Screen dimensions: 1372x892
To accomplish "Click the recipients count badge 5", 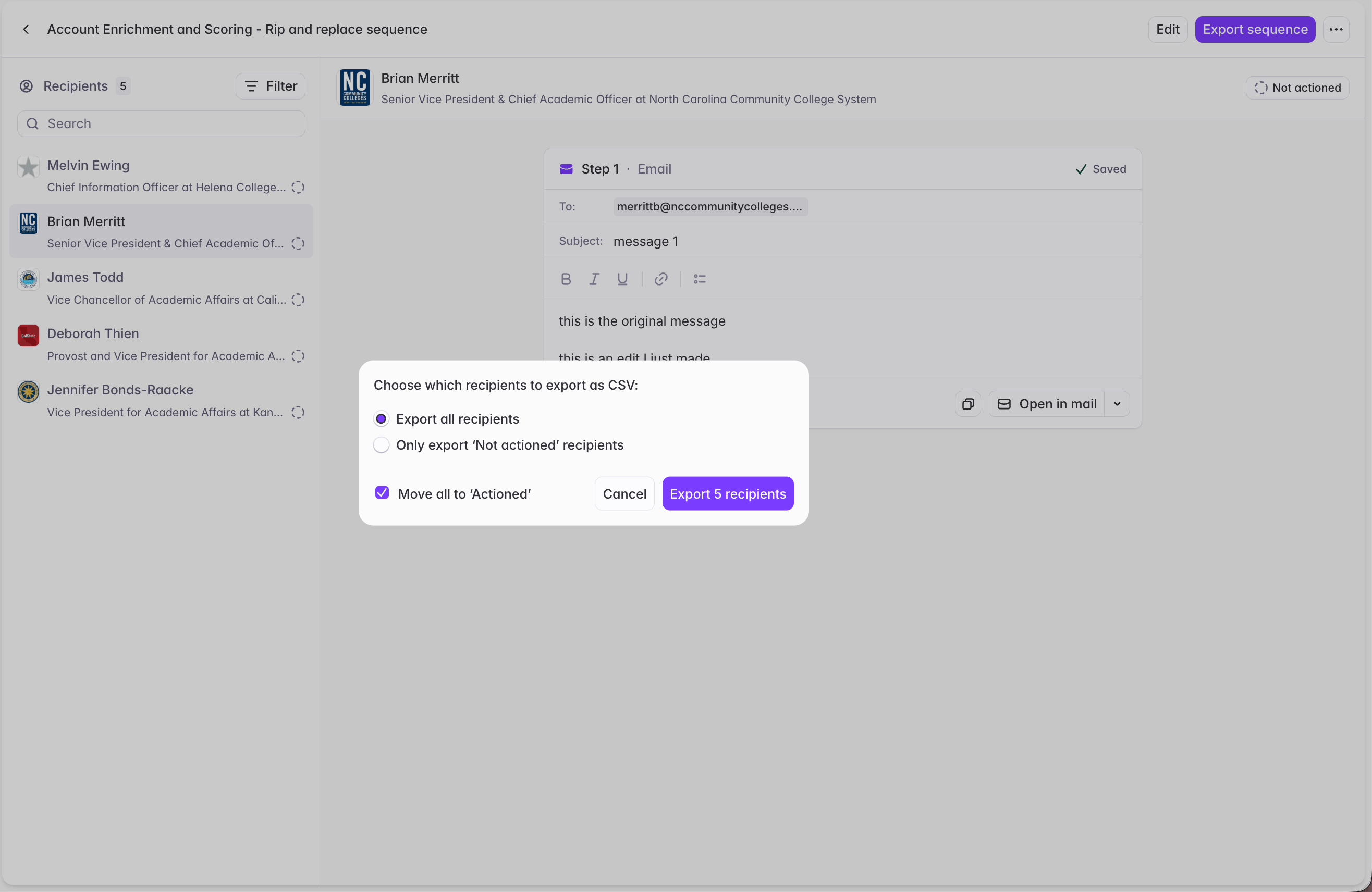I will [123, 86].
